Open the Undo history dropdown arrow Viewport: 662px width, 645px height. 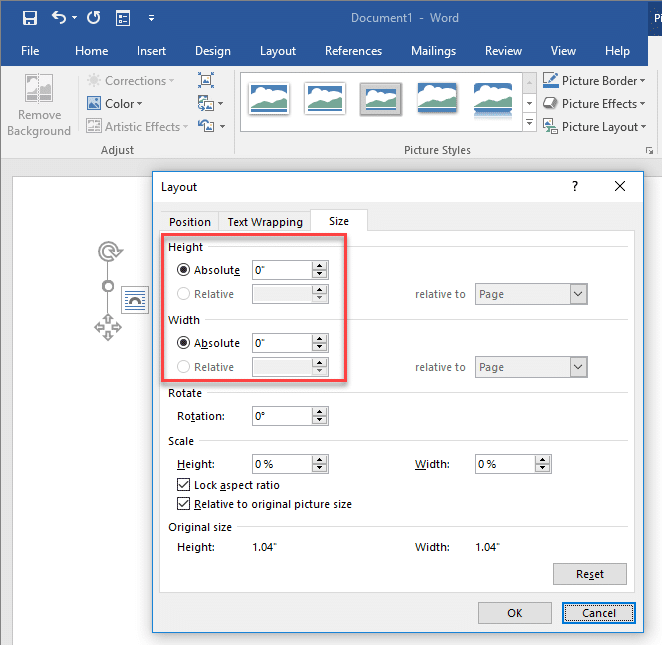[74, 18]
